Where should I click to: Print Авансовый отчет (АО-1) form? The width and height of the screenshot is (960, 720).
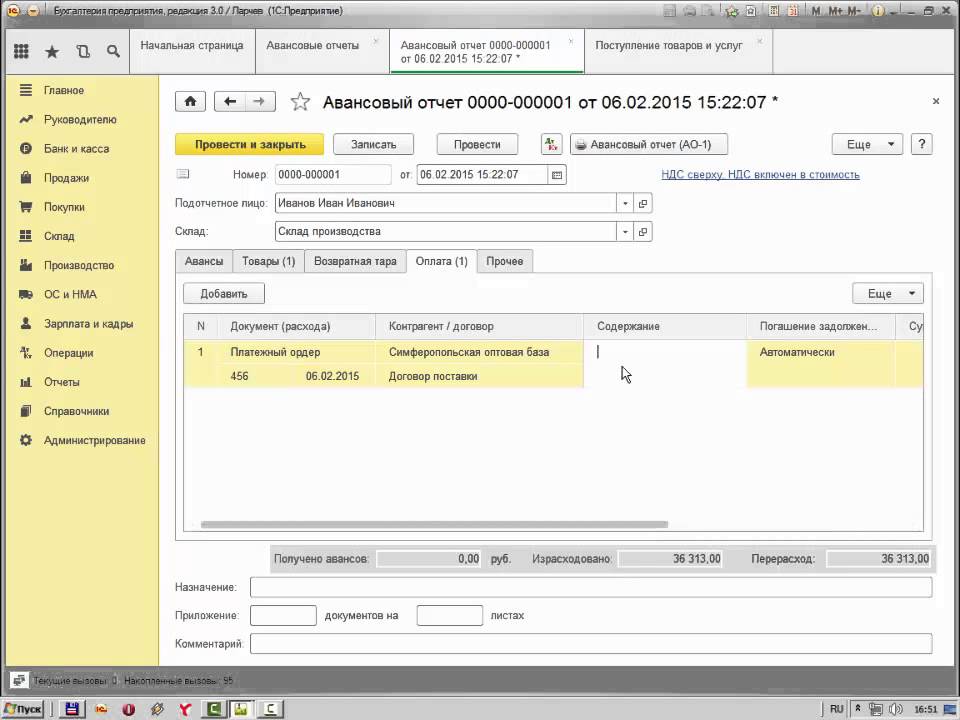pos(649,144)
